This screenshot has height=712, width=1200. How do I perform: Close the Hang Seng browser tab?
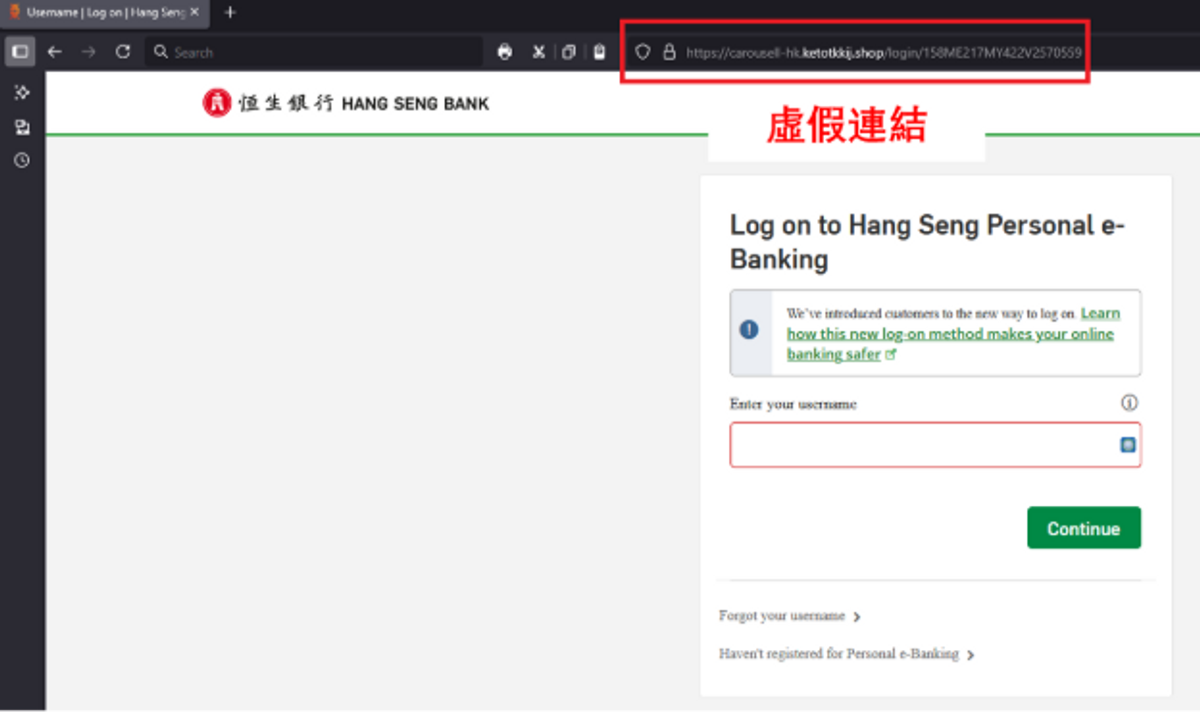pos(195,13)
